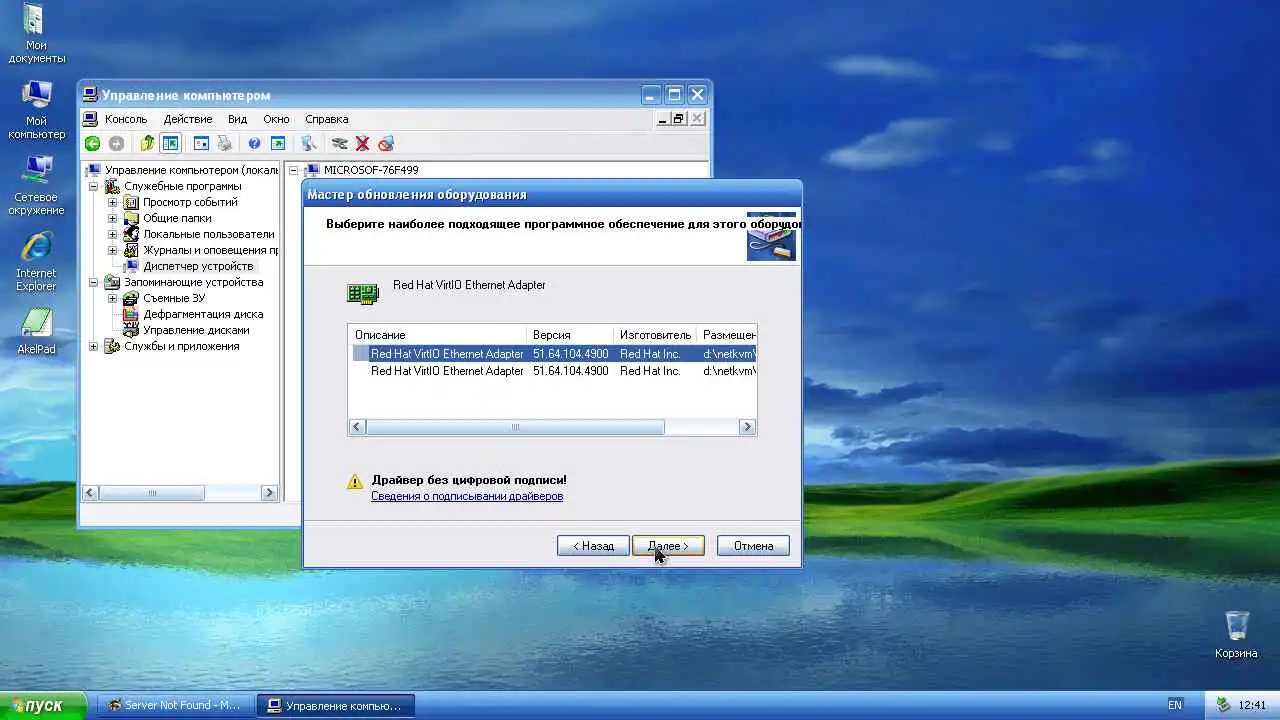Viewport: 1280px width, 720px height.
Task: Open the Справка menu
Action: point(327,119)
